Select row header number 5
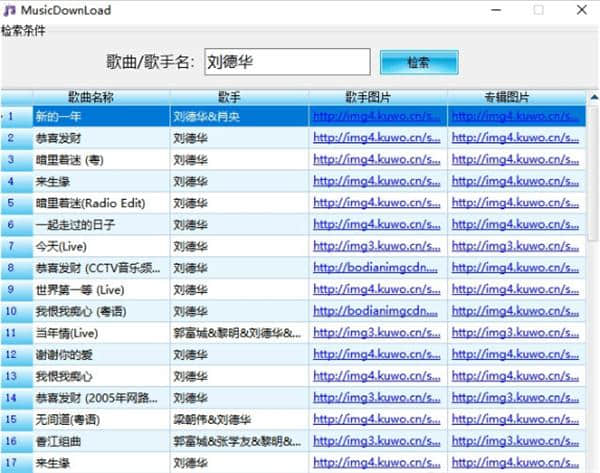600x473 pixels. coord(11,203)
